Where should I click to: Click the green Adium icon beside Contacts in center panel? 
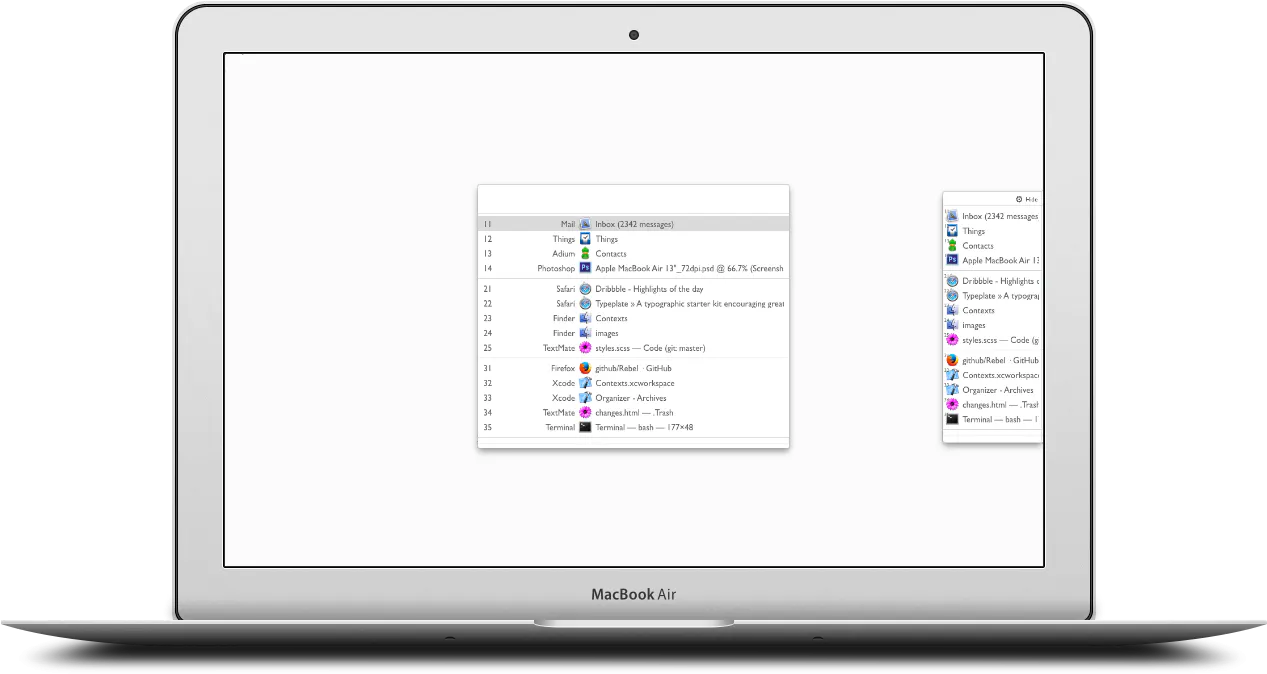(x=585, y=254)
